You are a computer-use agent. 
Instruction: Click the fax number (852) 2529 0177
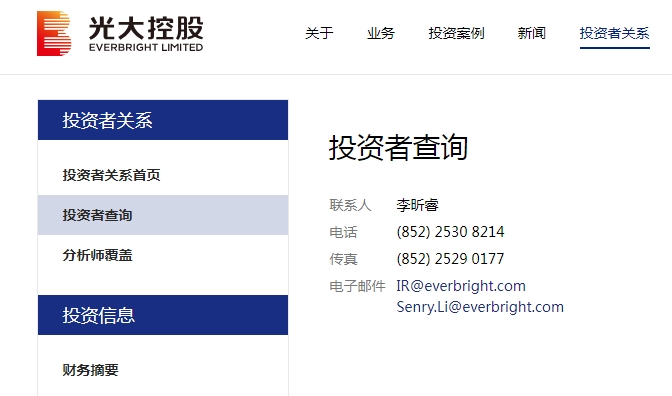[x=450, y=259]
